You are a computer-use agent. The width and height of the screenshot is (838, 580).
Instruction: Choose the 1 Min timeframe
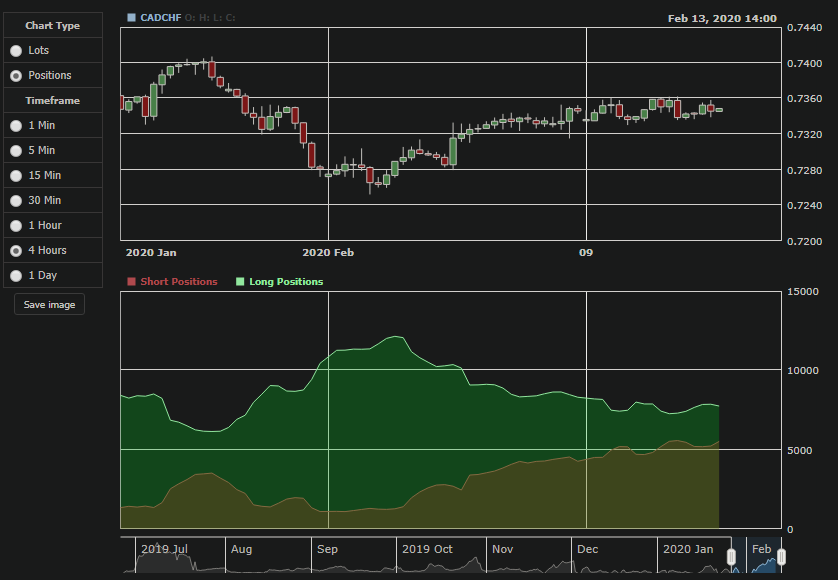(x=16, y=126)
